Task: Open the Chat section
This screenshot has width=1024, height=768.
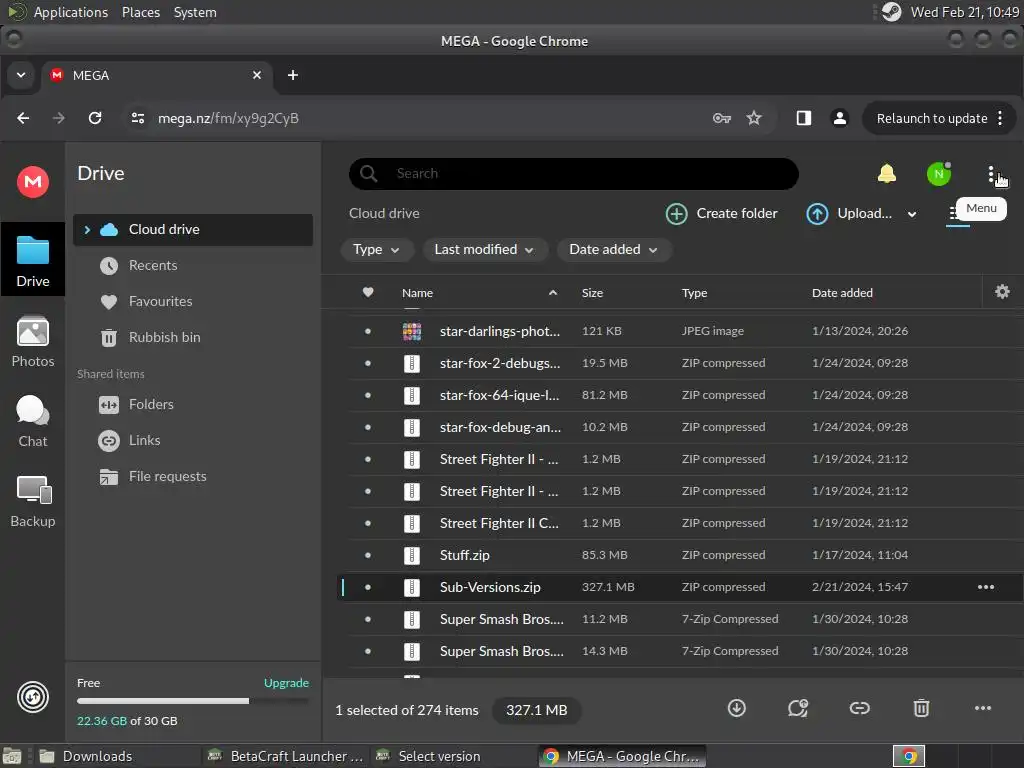Action: coord(33,422)
